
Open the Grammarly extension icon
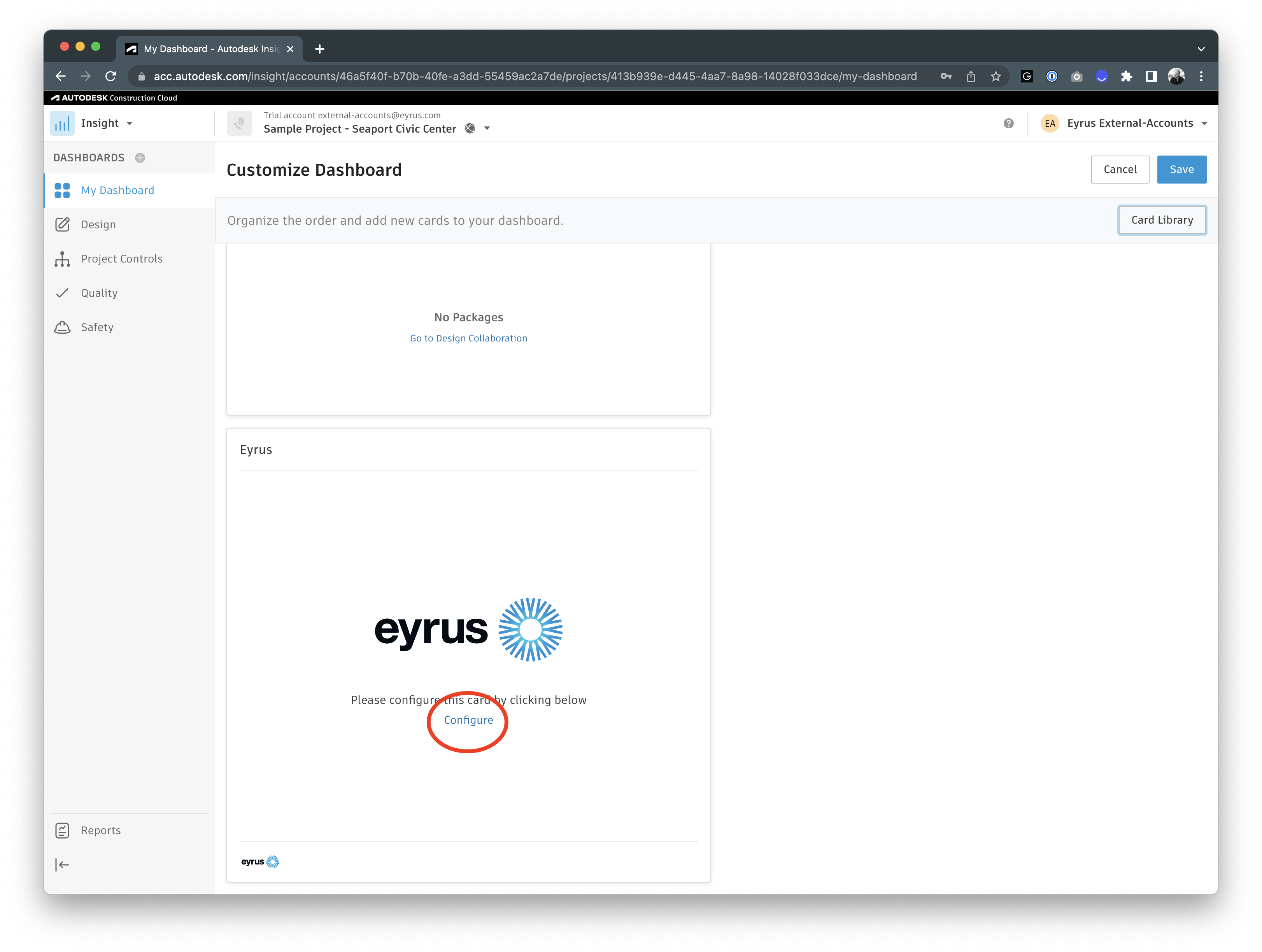tap(1027, 77)
